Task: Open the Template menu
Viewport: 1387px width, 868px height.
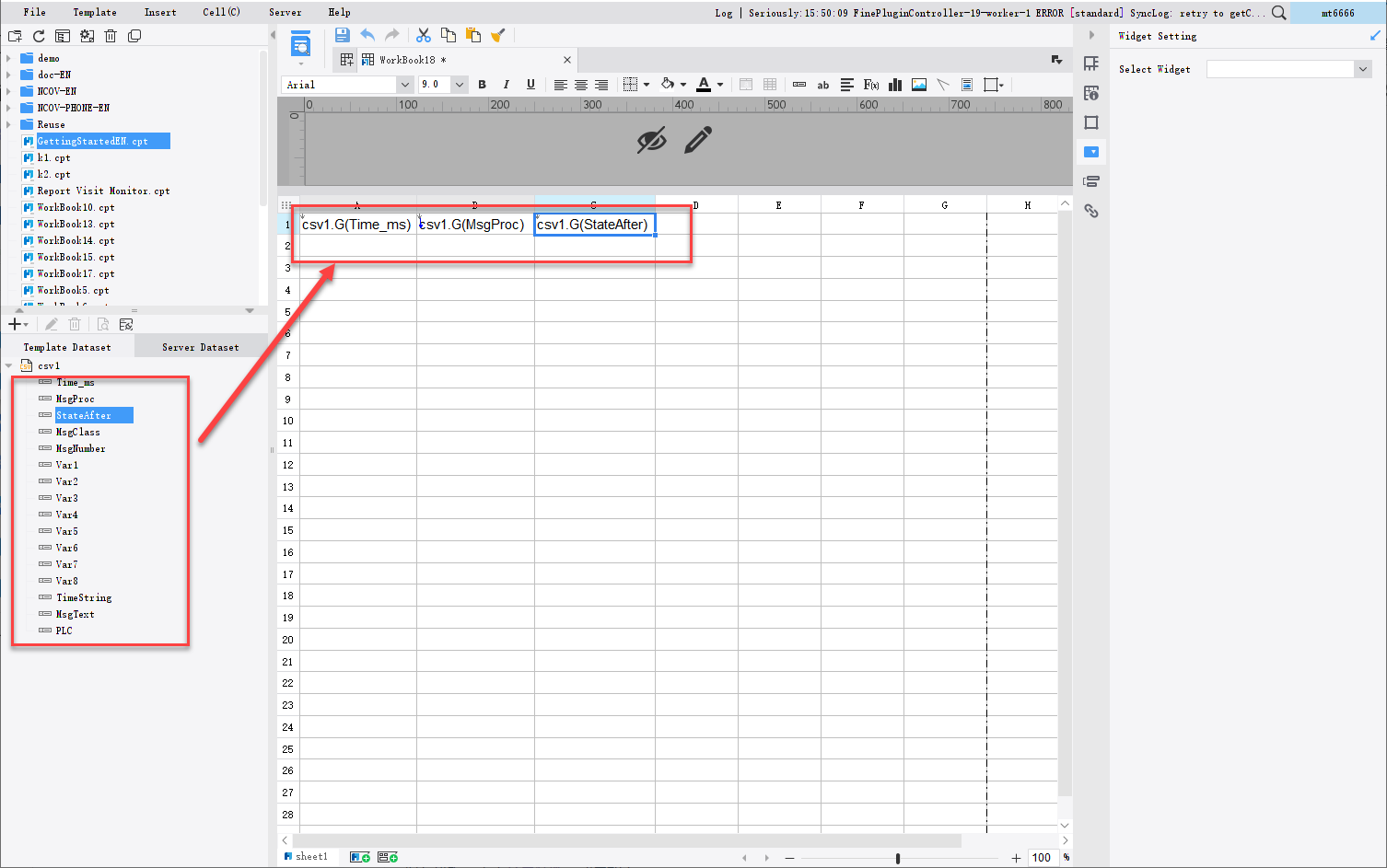Action: 95,12
